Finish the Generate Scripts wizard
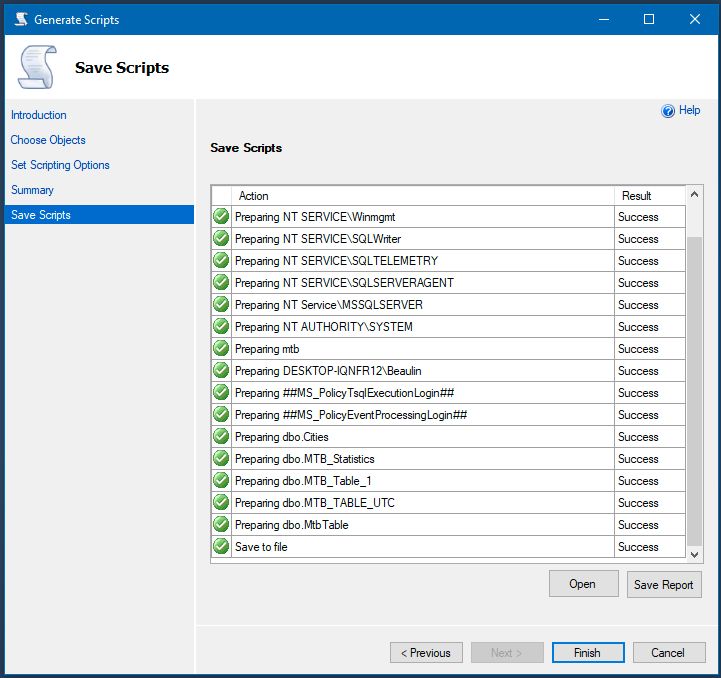This screenshot has width=721, height=678. click(x=588, y=653)
